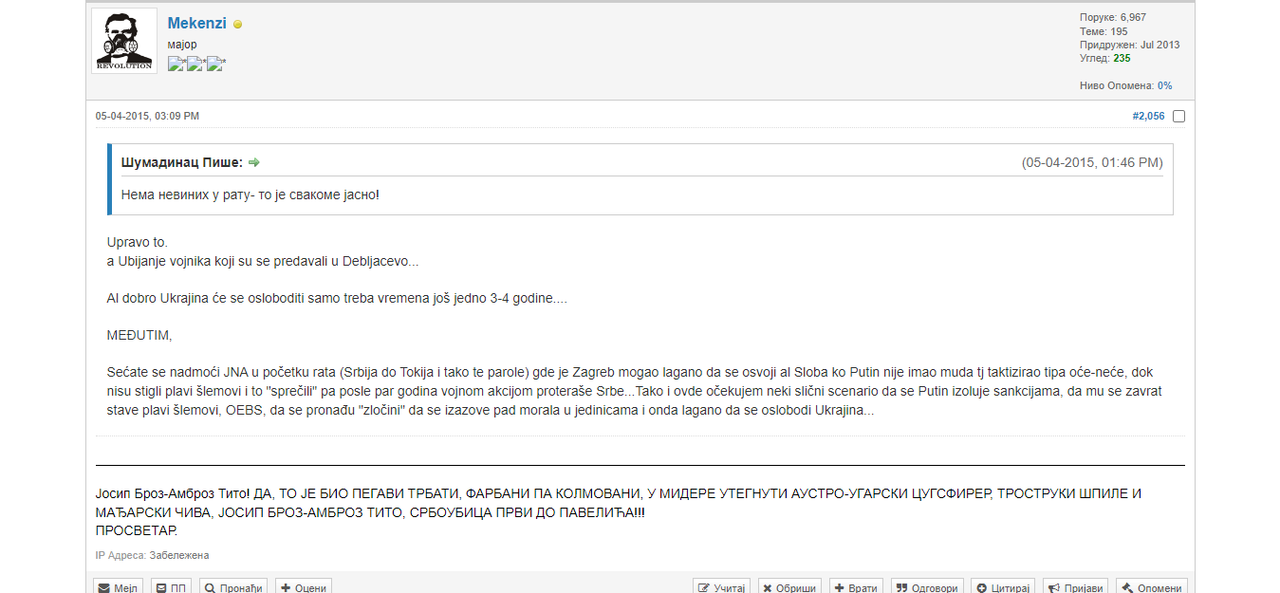Tick the checkbox for post #2,056

point(1179,116)
